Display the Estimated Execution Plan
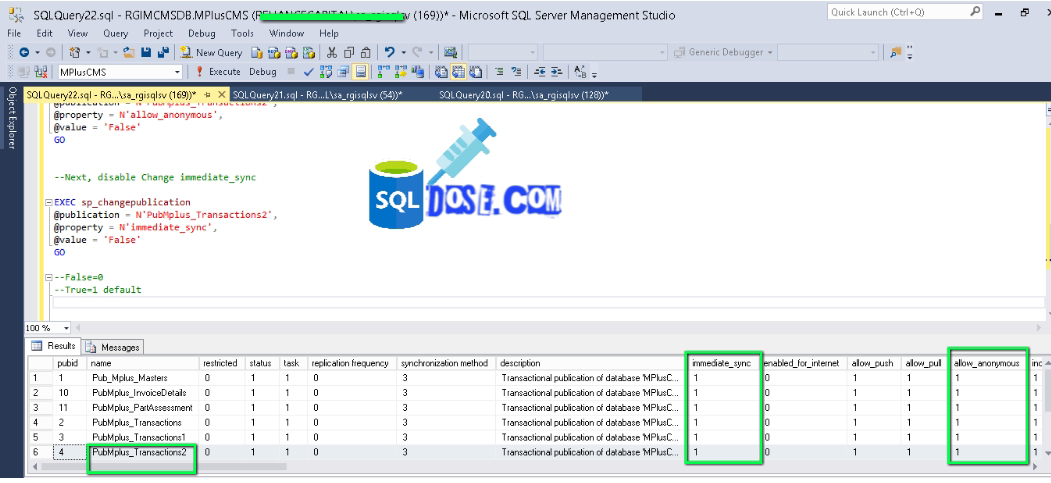 pos(326,72)
